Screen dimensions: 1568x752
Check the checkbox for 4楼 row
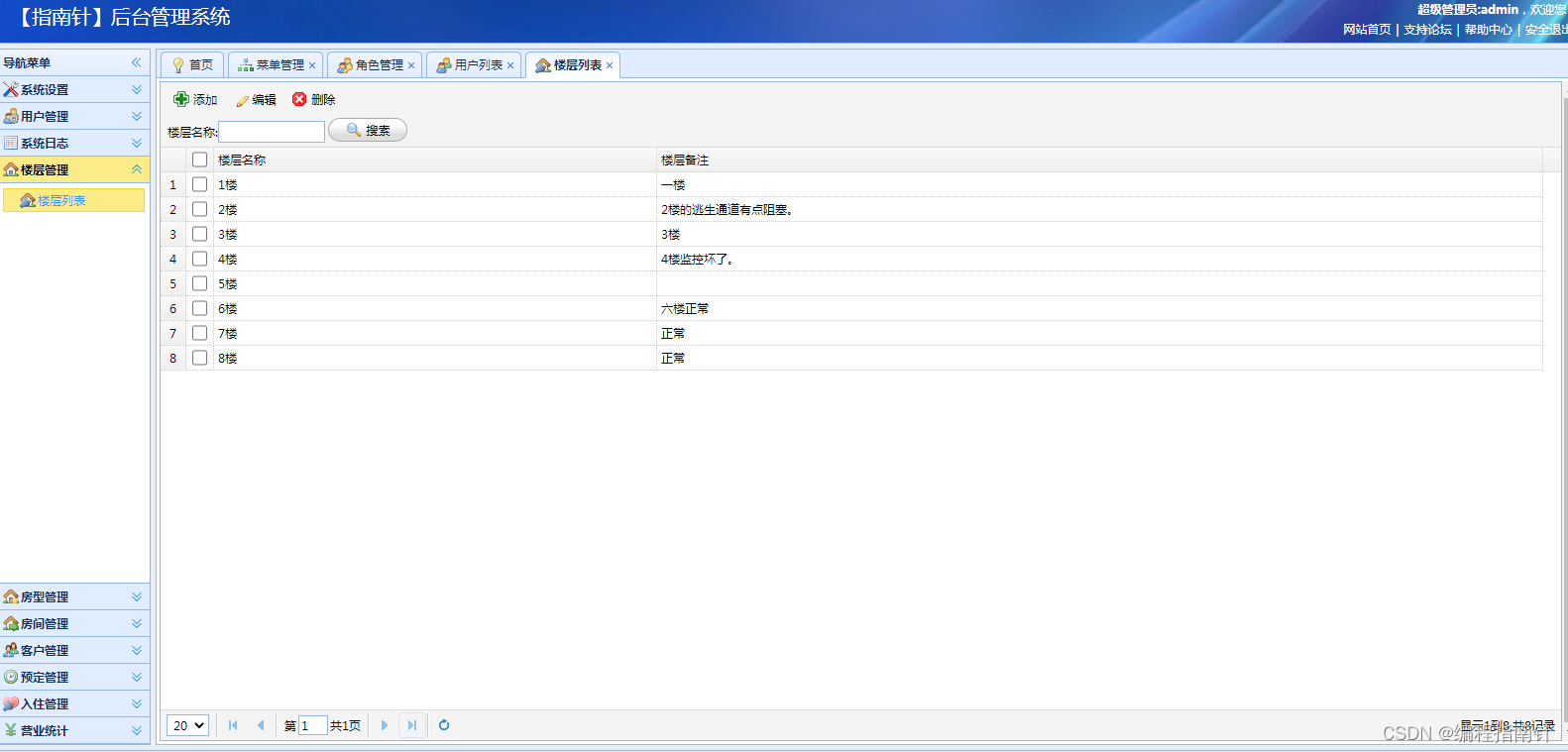[x=199, y=259]
